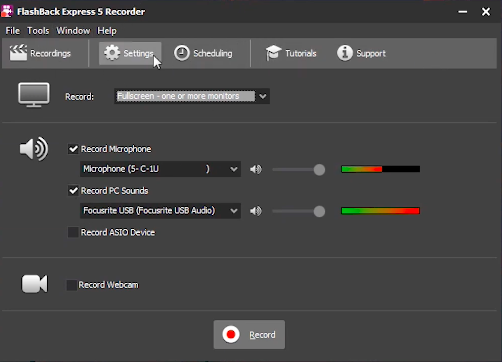Click the PC sounds volume slider knob
The width and height of the screenshot is (502, 362).
[319, 211]
